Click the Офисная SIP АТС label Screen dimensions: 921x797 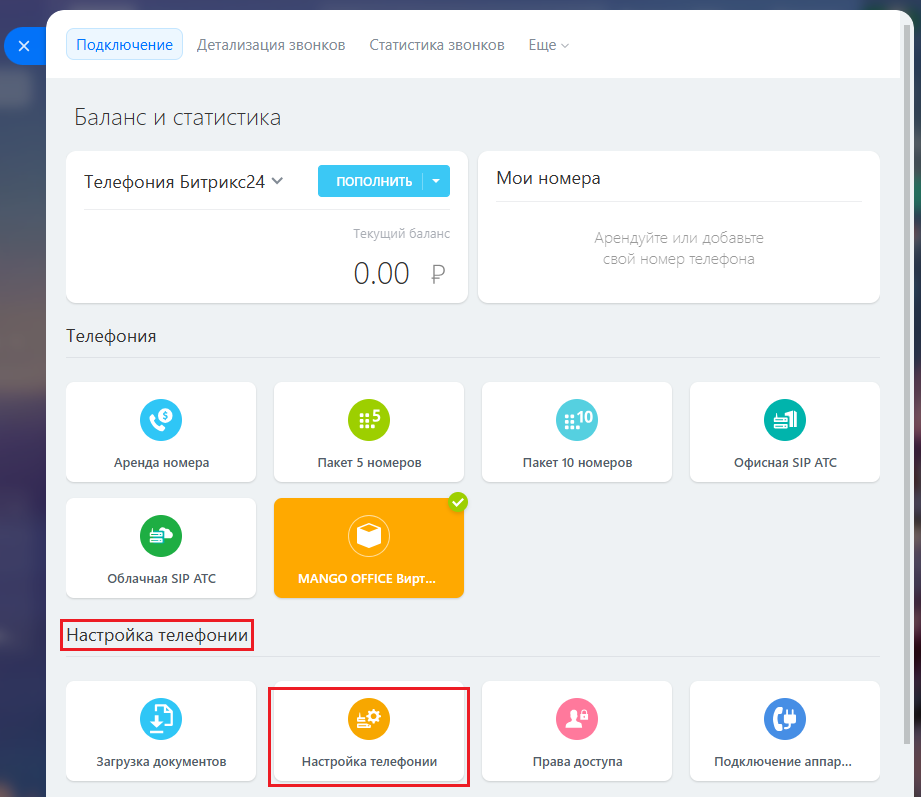pyautogui.click(x=785, y=463)
